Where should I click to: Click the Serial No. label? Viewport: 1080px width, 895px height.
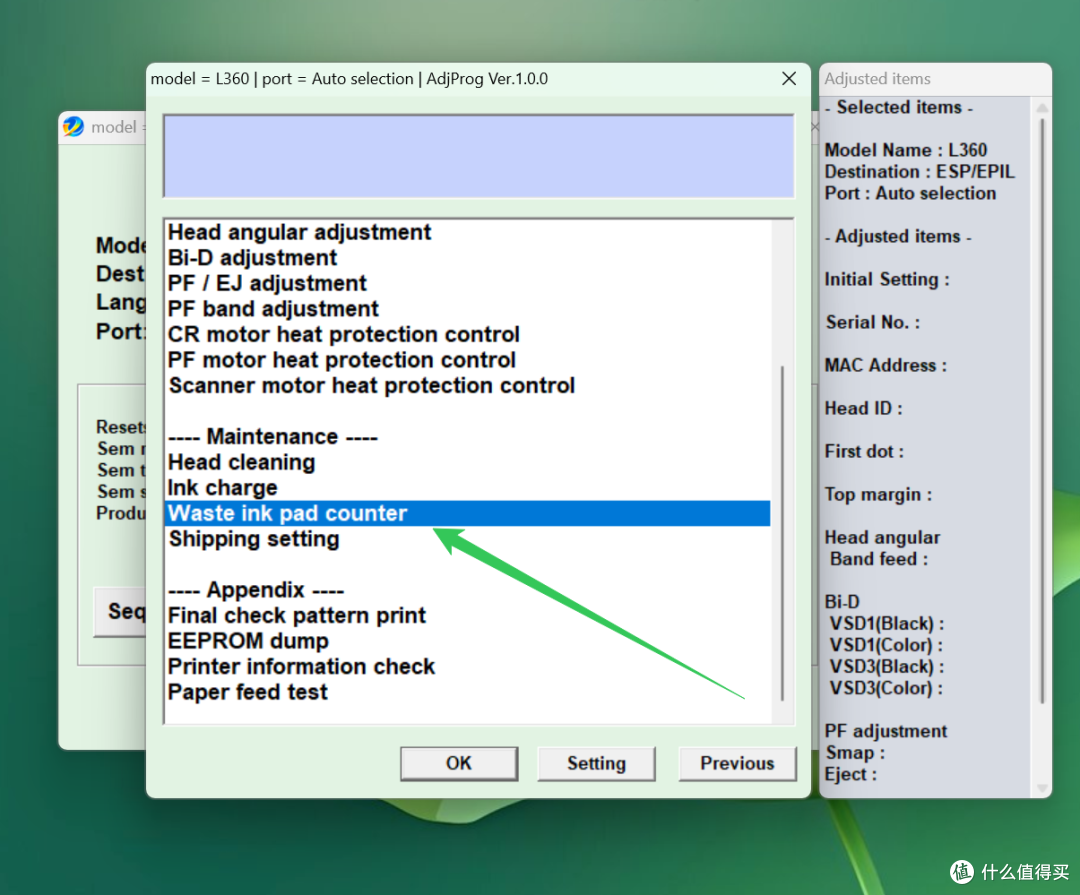(873, 322)
